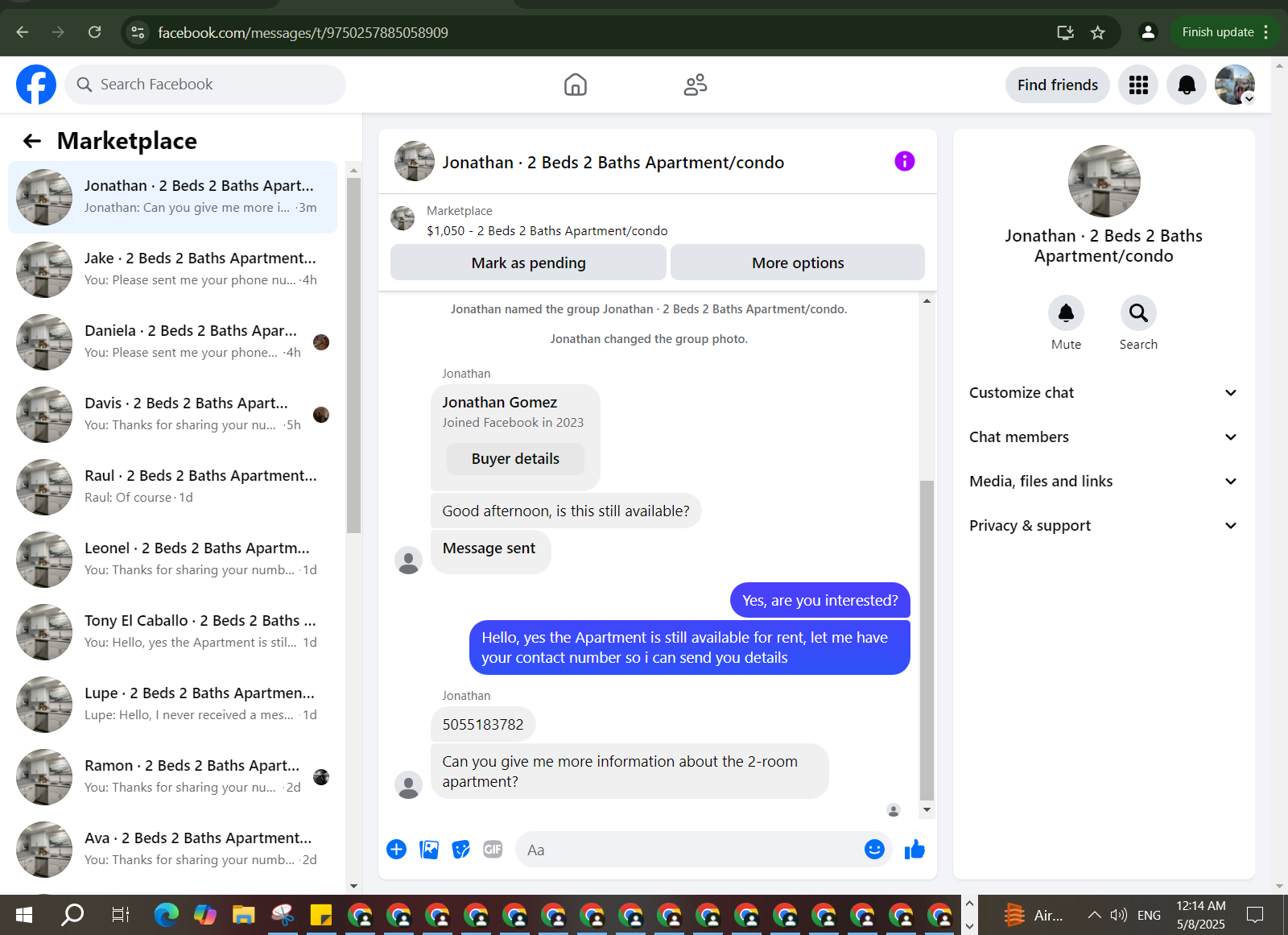Viewport: 1288px width, 935px height.
Task: Open the $1,050 listing link
Action: [x=547, y=231]
